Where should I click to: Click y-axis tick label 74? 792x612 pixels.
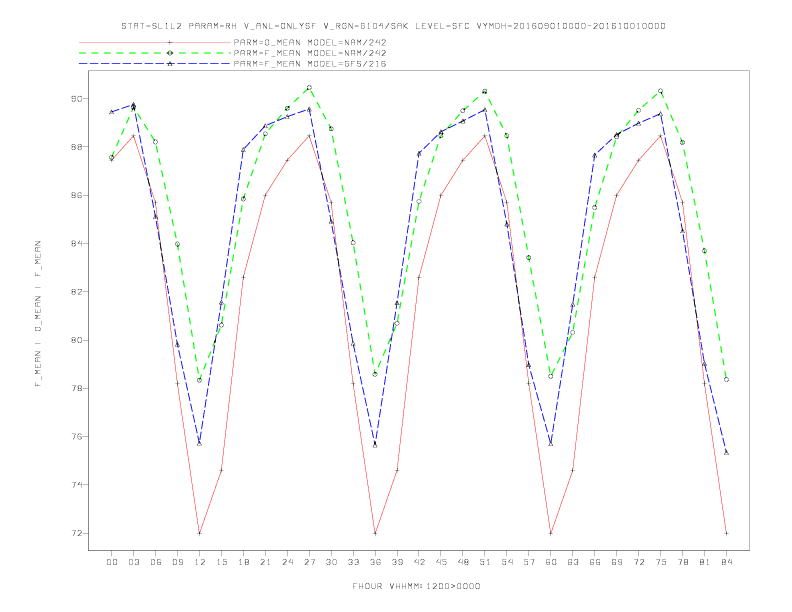point(76,485)
